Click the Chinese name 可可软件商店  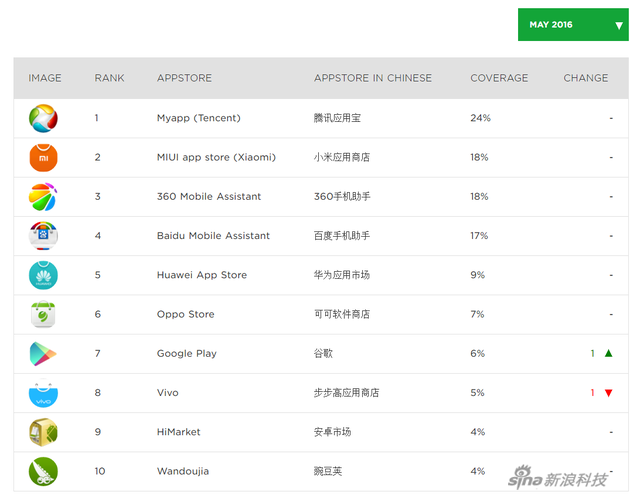(342, 314)
